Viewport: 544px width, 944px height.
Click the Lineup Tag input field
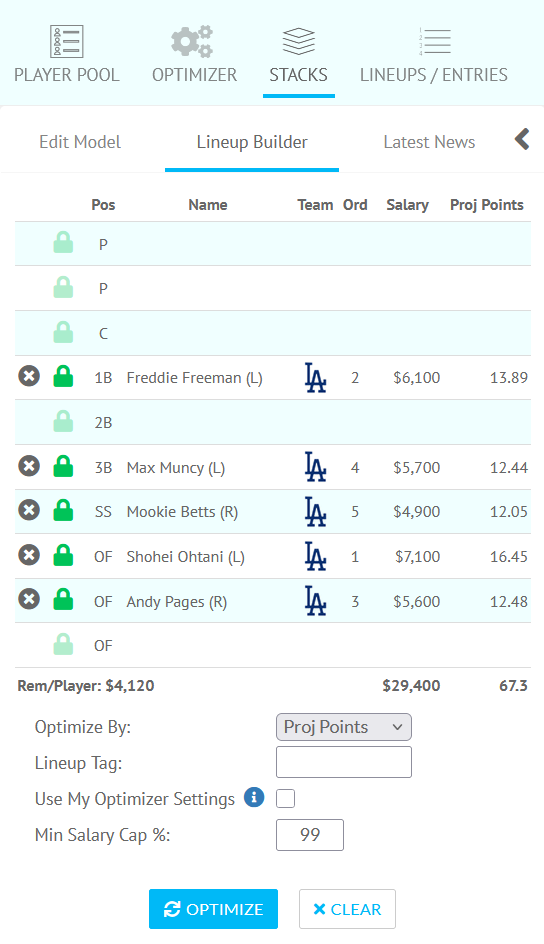pos(344,762)
